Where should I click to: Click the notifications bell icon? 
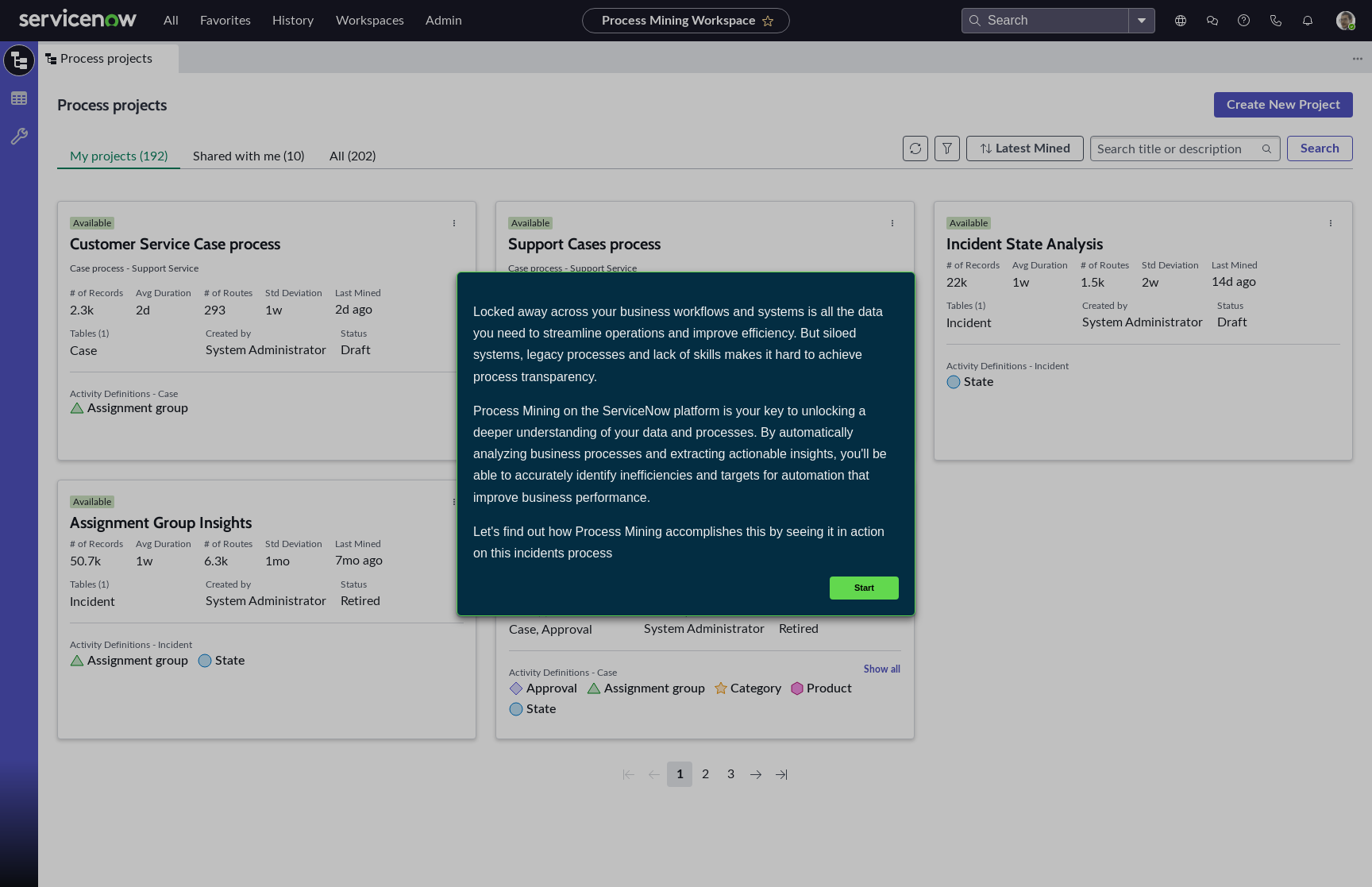click(1308, 21)
